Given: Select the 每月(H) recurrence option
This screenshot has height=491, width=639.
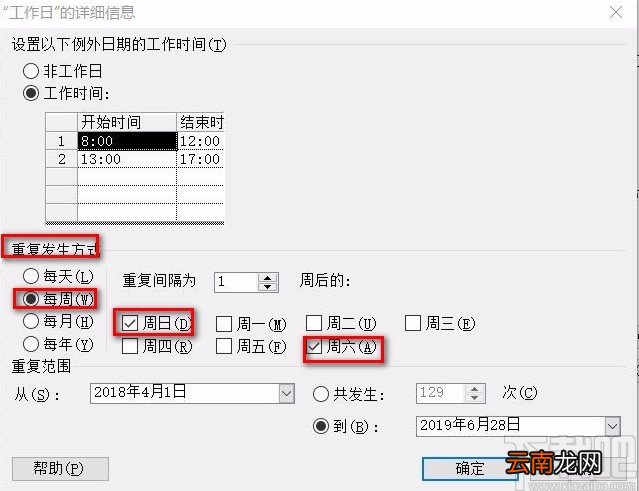Looking at the screenshot, I should (x=31, y=321).
